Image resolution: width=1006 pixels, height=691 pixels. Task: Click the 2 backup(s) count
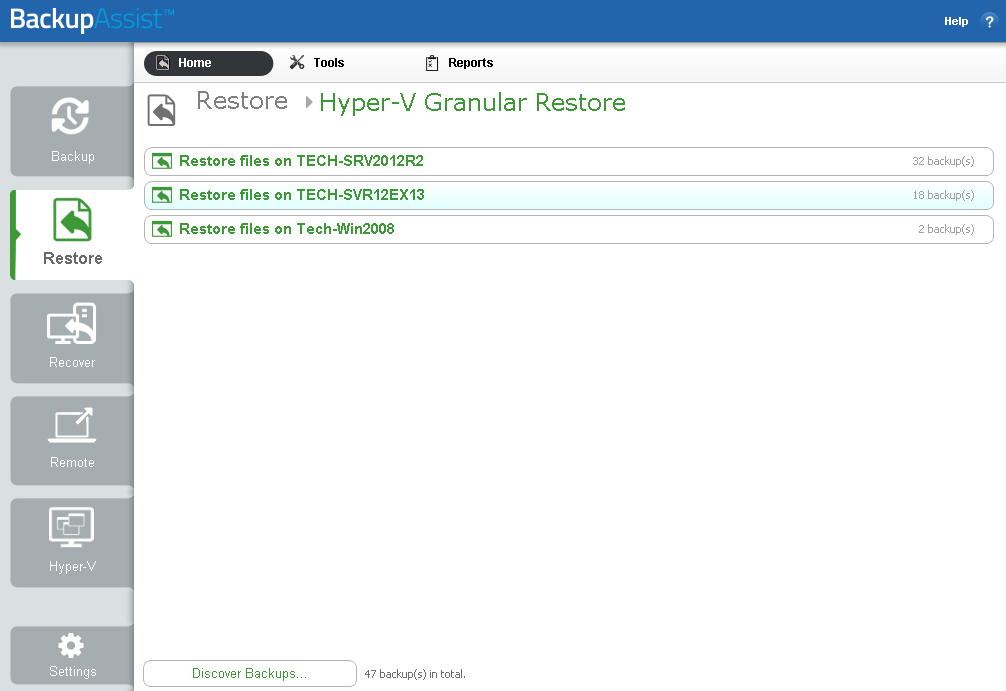click(946, 229)
